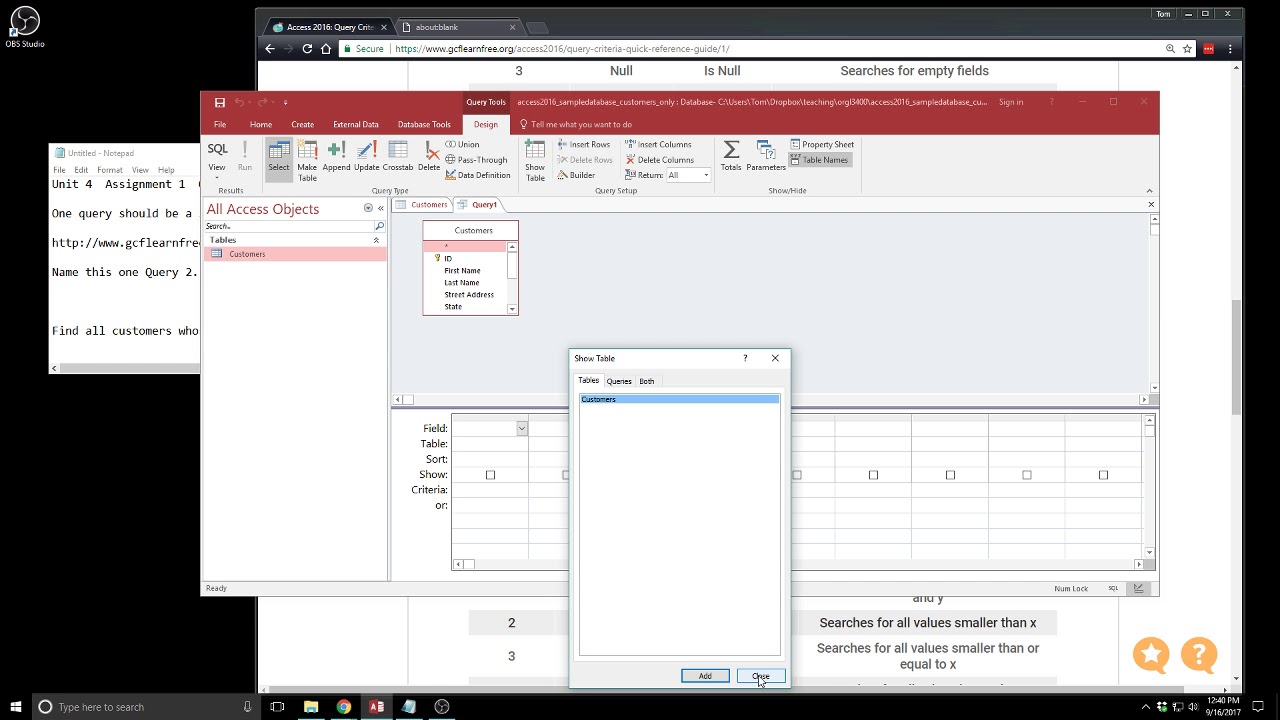Click the navigation pane Search field
This screenshot has width=1280, height=720.
(x=289, y=227)
